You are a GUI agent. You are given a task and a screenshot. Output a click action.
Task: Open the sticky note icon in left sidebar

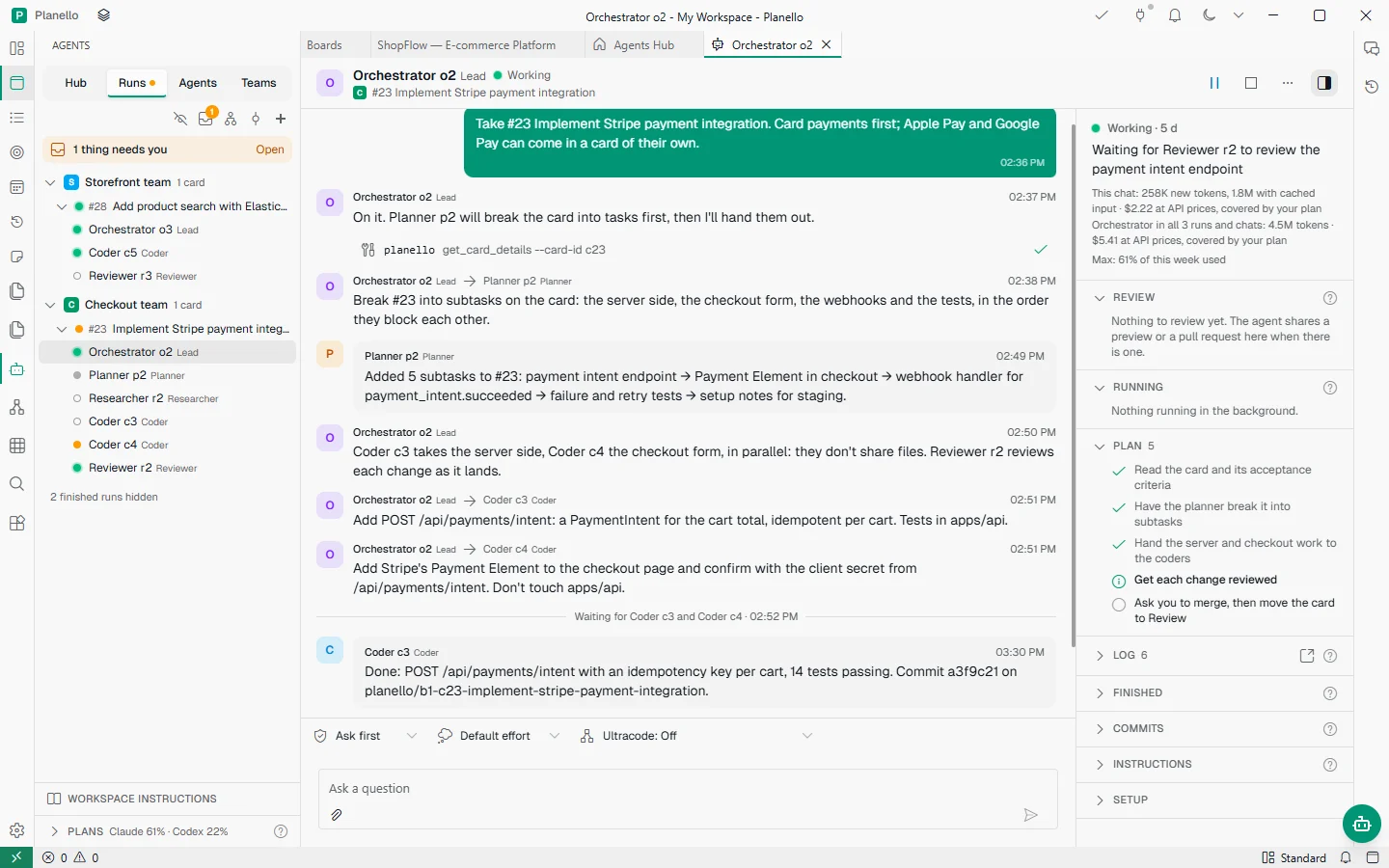tap(16, 257)
